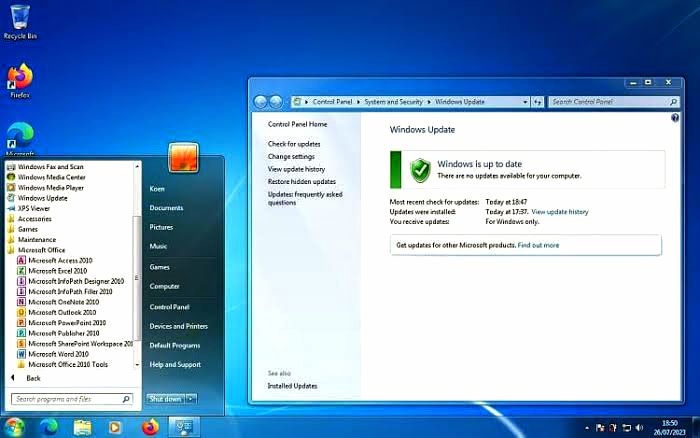
Task: Click the Action Center flag icon
Action: [x=600, y=428]
